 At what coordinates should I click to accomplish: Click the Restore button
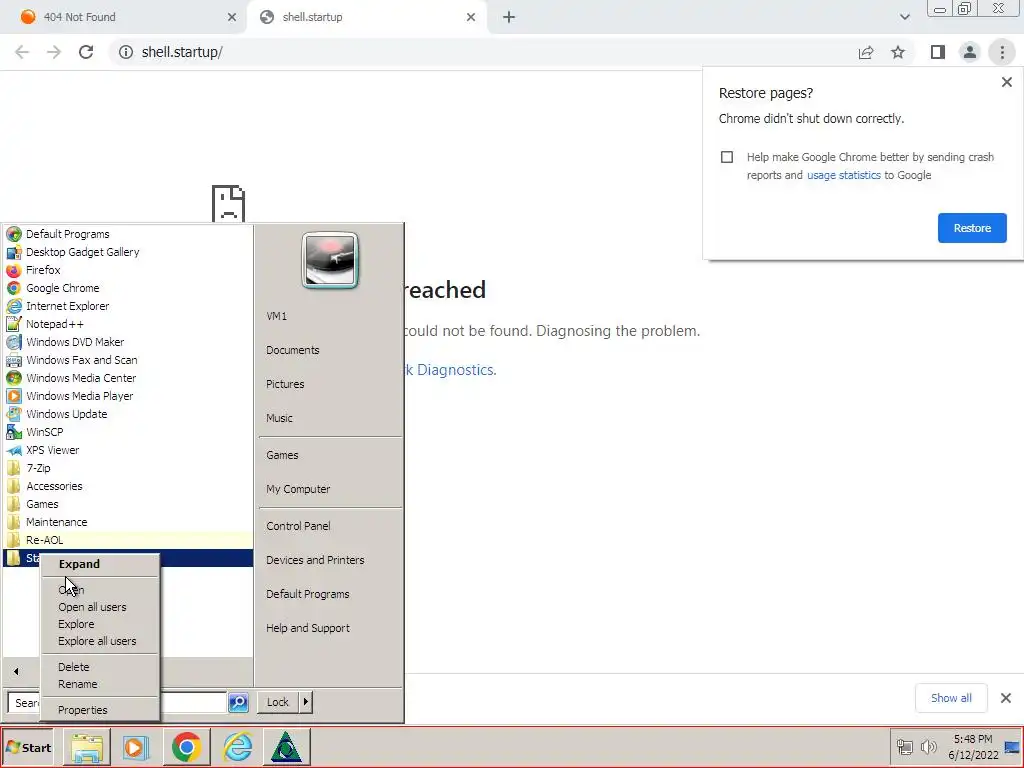tap(972, 228)
